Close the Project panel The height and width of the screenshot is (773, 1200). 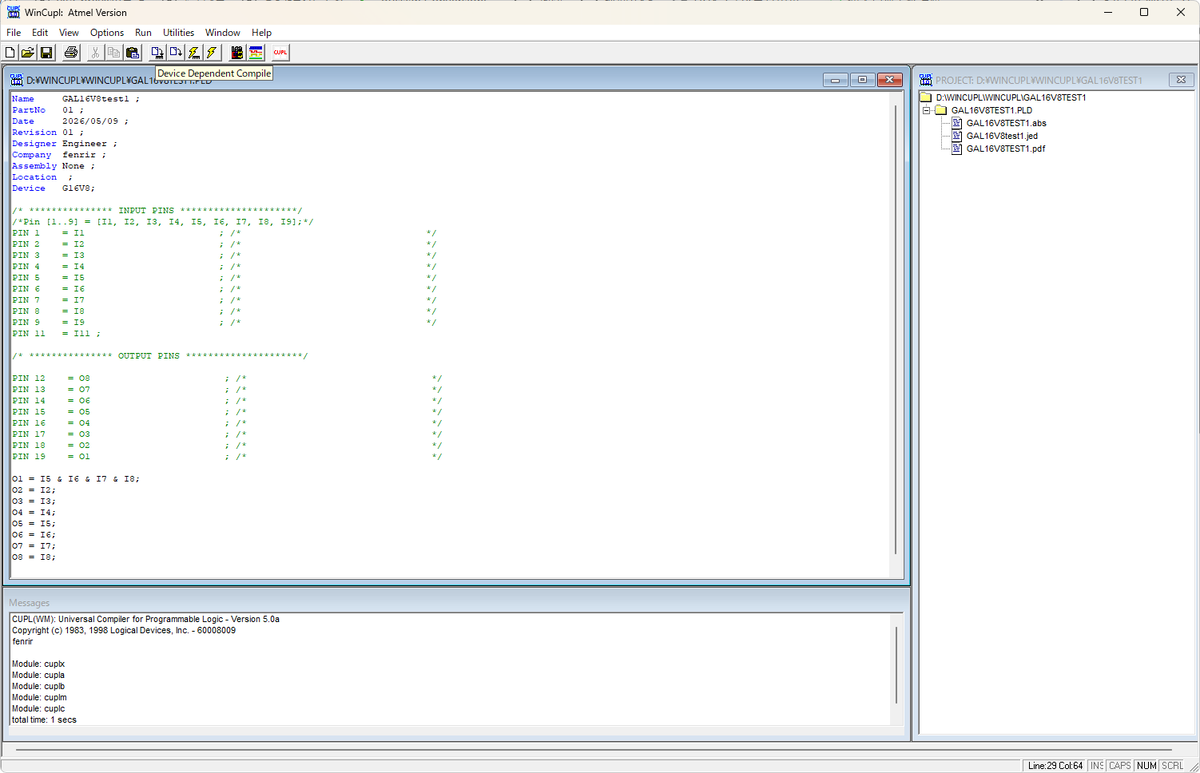coord(1182,80)
